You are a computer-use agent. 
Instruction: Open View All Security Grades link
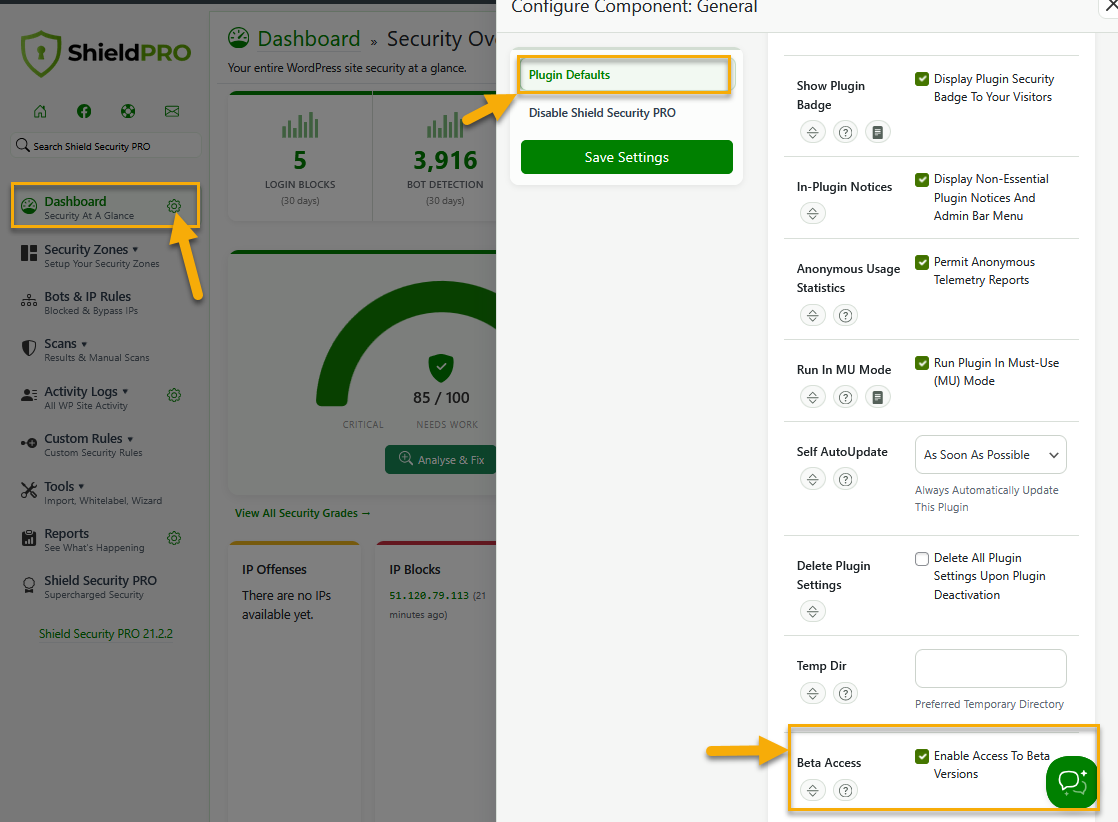pos(302,513)
